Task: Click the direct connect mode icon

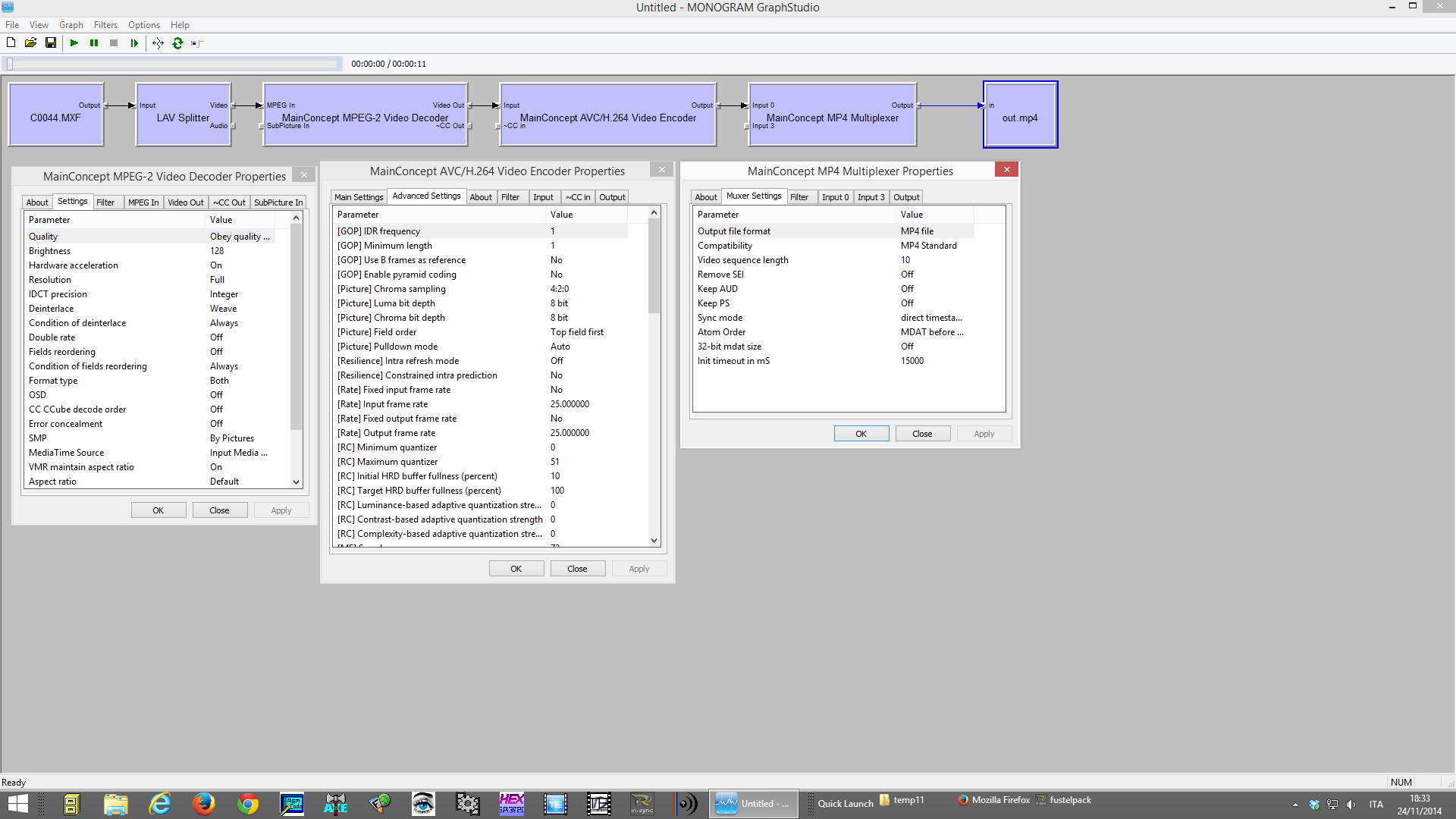Action: point(197,43)
